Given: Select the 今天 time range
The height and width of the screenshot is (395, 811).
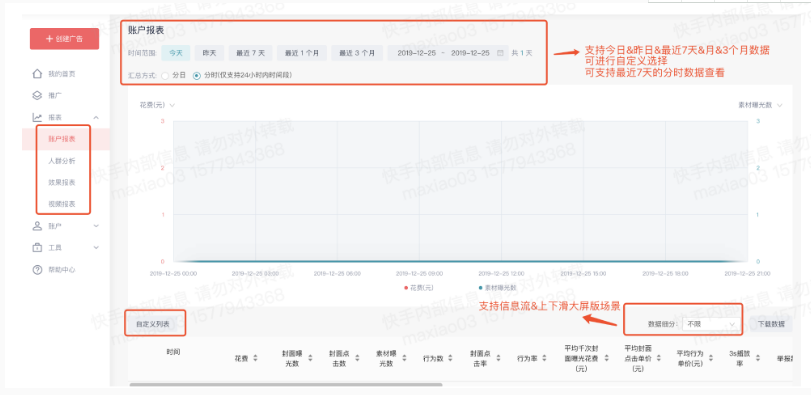Looking at the screenshot, I should tap(176, 53).
